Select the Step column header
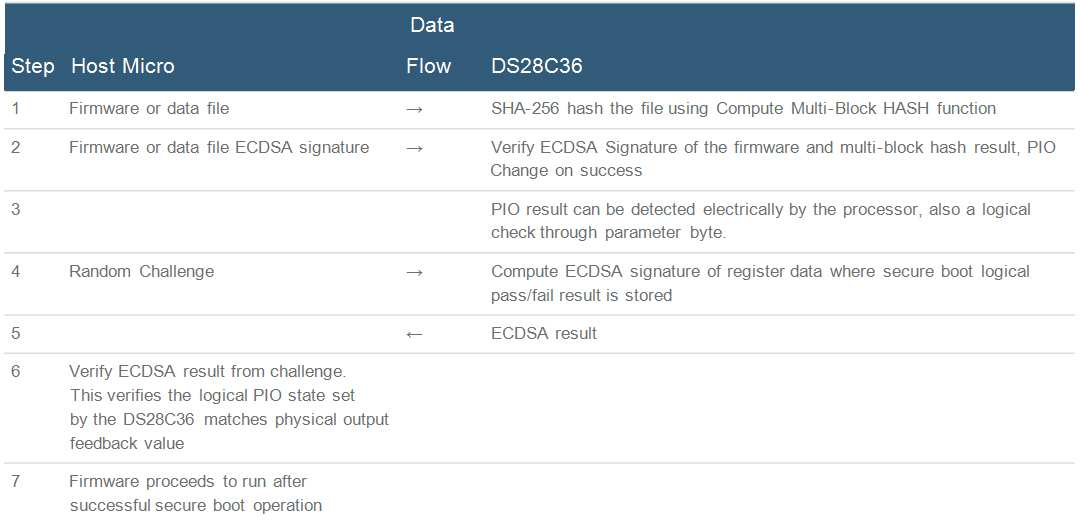Image resolution: width=1080 pixels, height=521 pixels. [33, 67]
